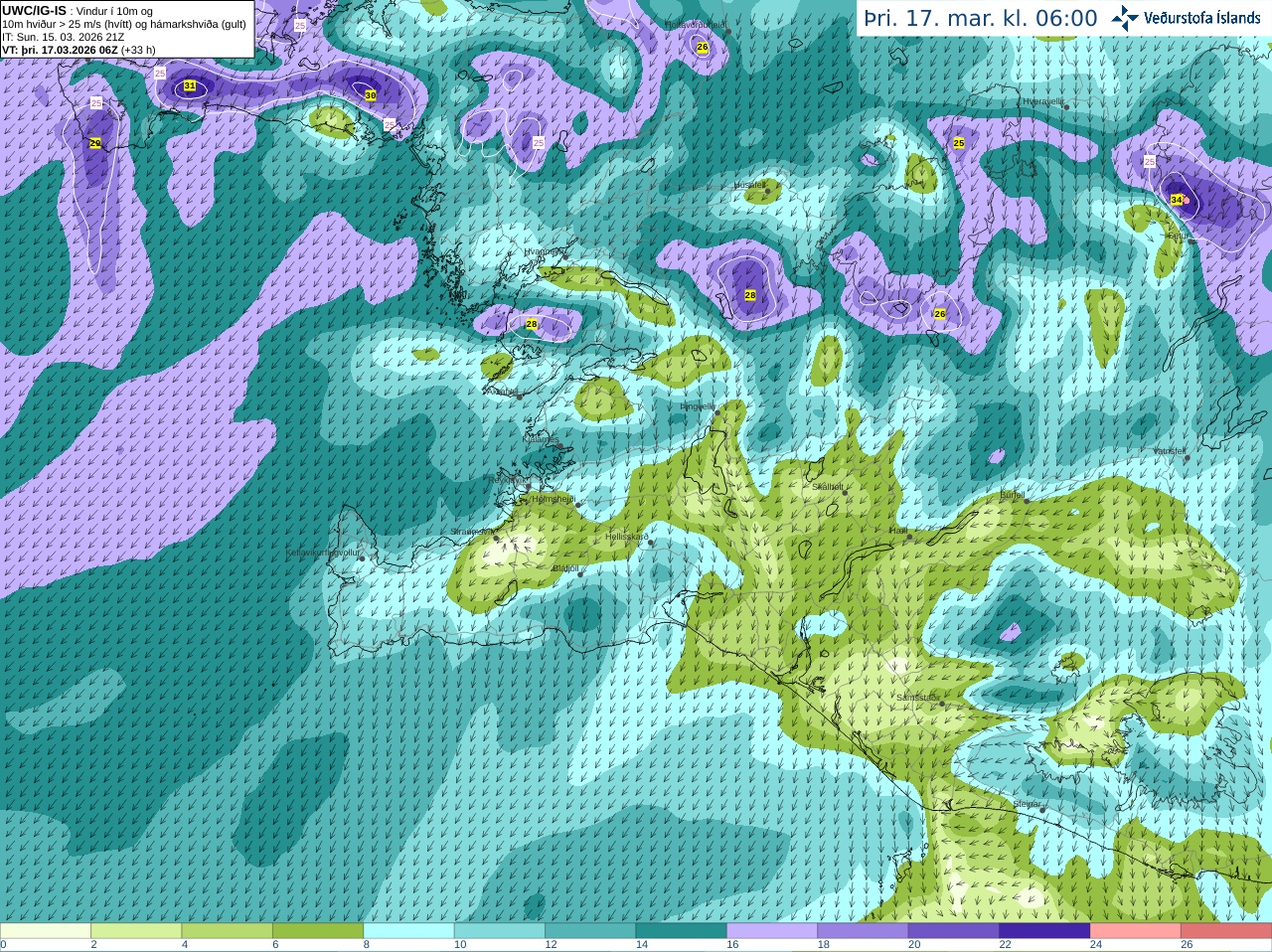Image resolution: width=1272 pixels, height=952 pixels.
Task: Click the Húsafell station label
Action: click(749, 185)
